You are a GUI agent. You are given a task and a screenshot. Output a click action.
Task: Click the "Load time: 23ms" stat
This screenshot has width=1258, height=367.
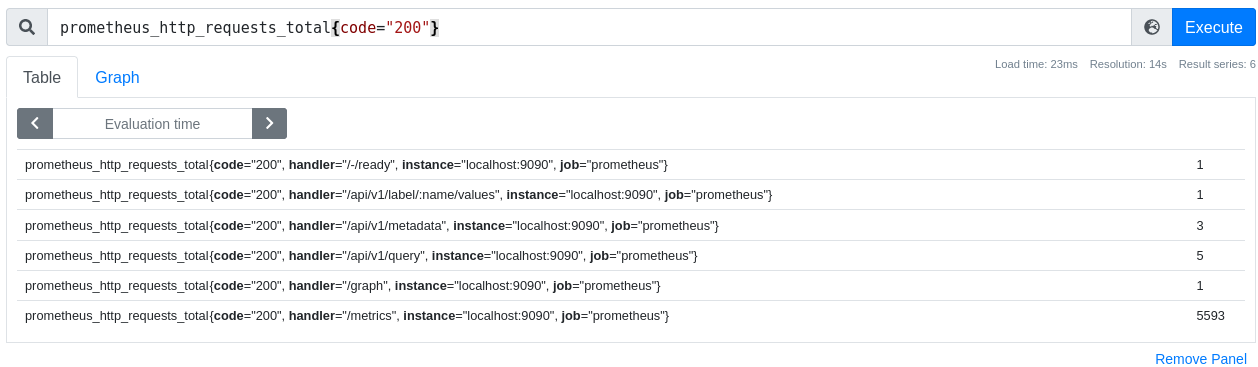pos(1036,64)
